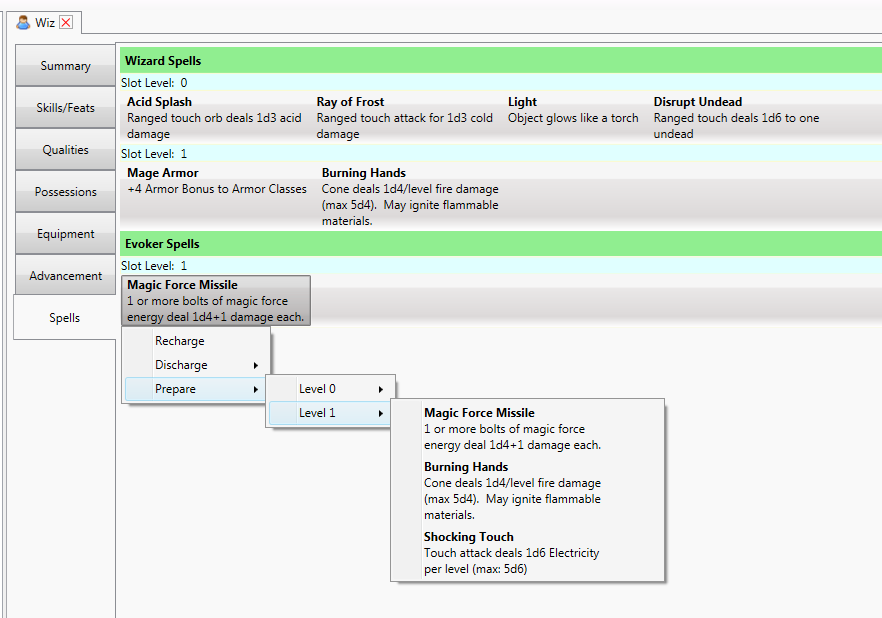Click the Ray of Frost spell

pos(405,117)
